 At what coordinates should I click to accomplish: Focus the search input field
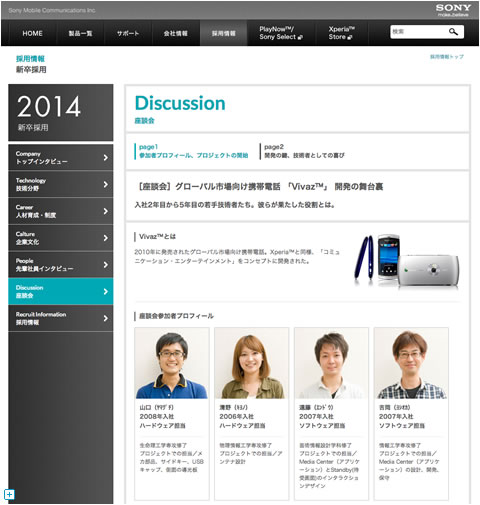pyautogui.click(x=419, y=32)
